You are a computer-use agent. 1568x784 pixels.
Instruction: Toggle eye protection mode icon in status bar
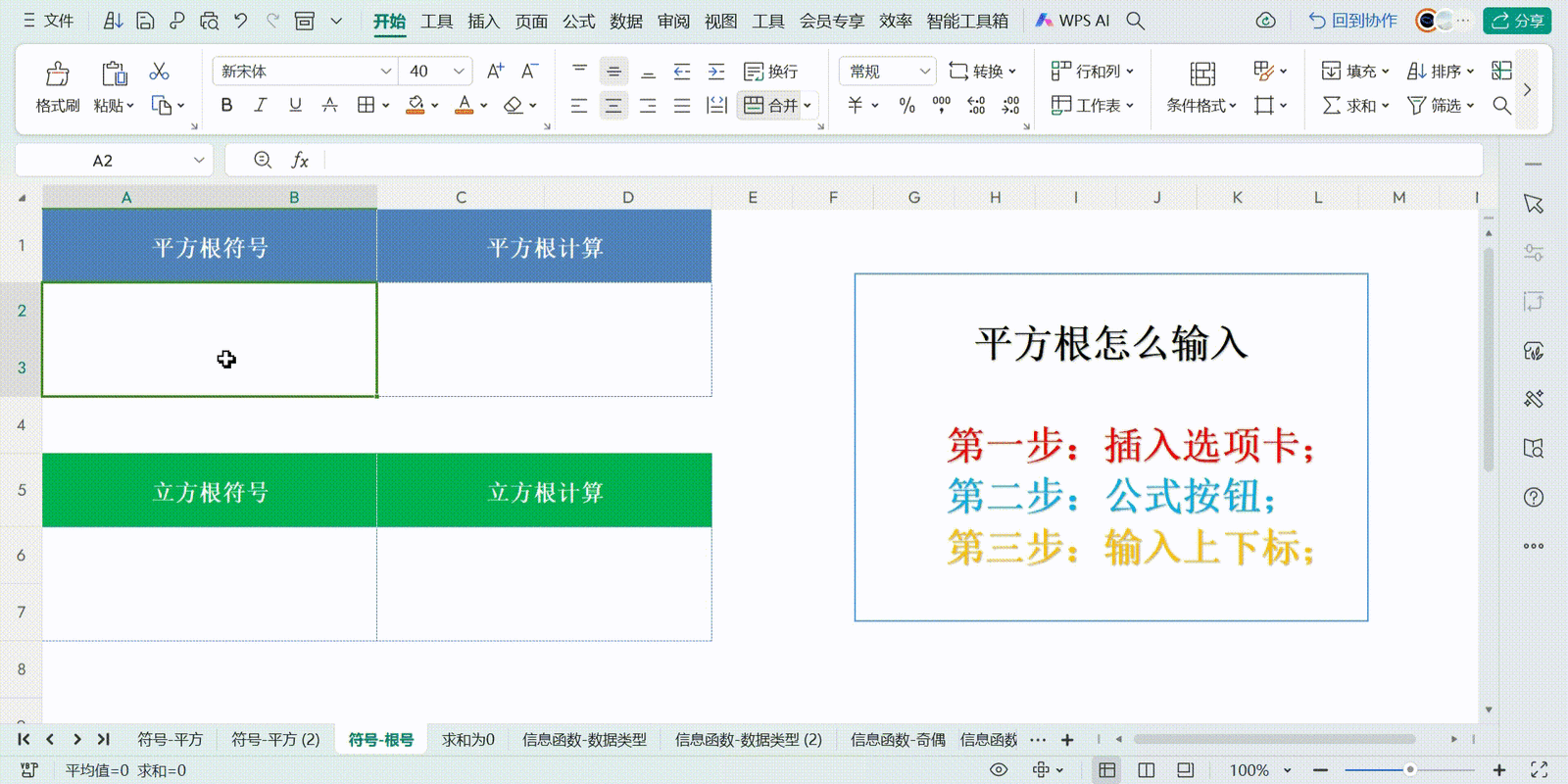coord(999,770)
